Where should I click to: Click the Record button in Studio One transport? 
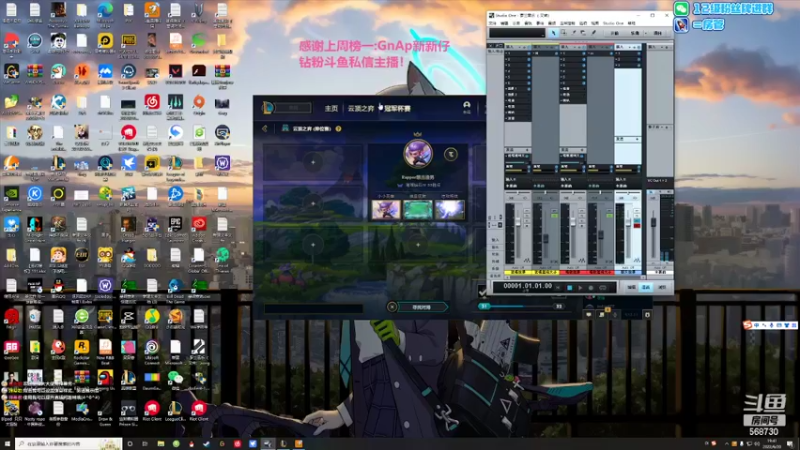[591, 287]
